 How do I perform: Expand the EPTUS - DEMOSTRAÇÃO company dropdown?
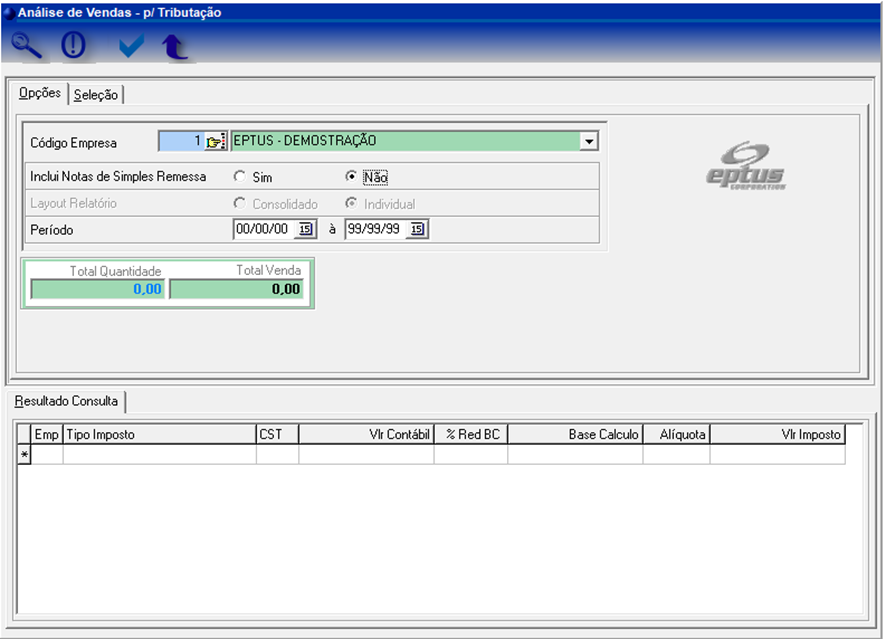click(x=589, y=142)
